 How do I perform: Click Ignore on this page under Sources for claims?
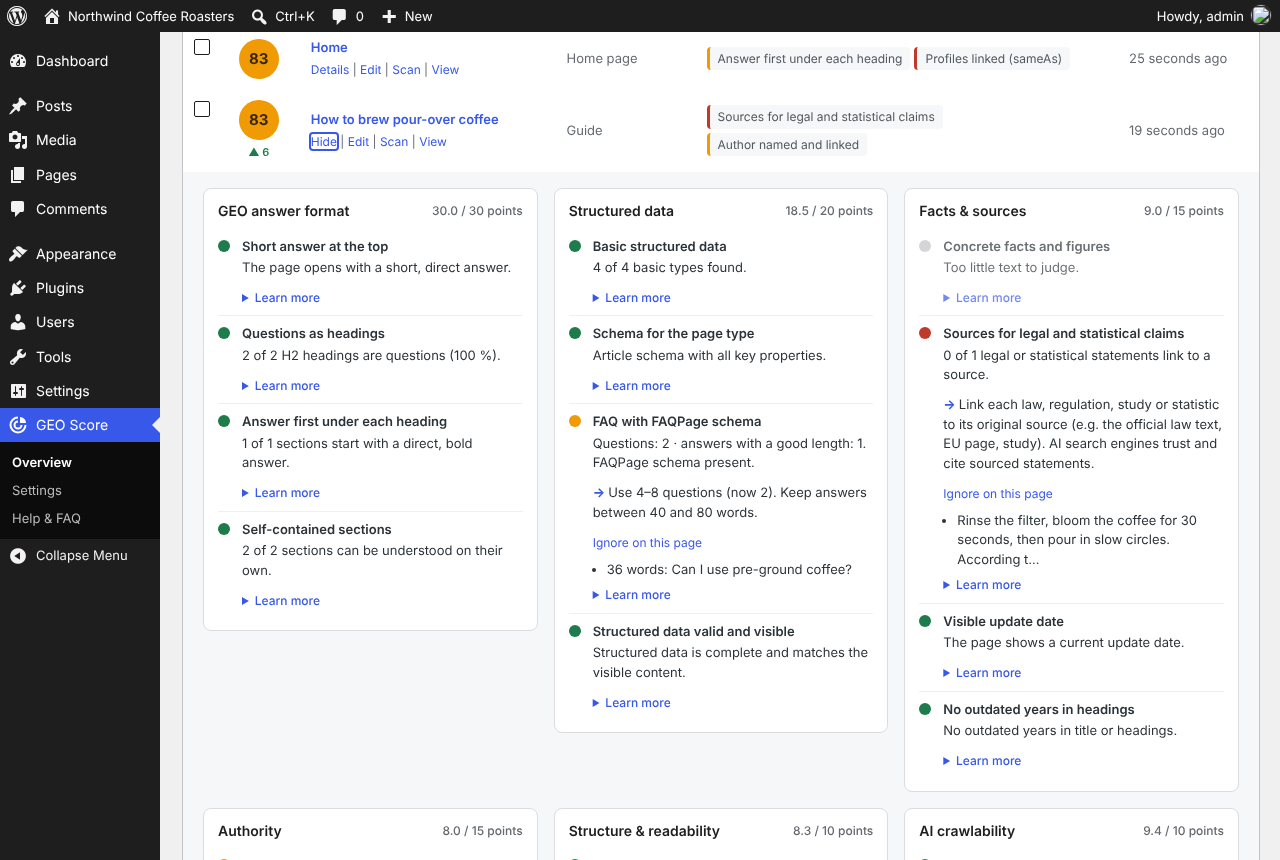[998, 494]
